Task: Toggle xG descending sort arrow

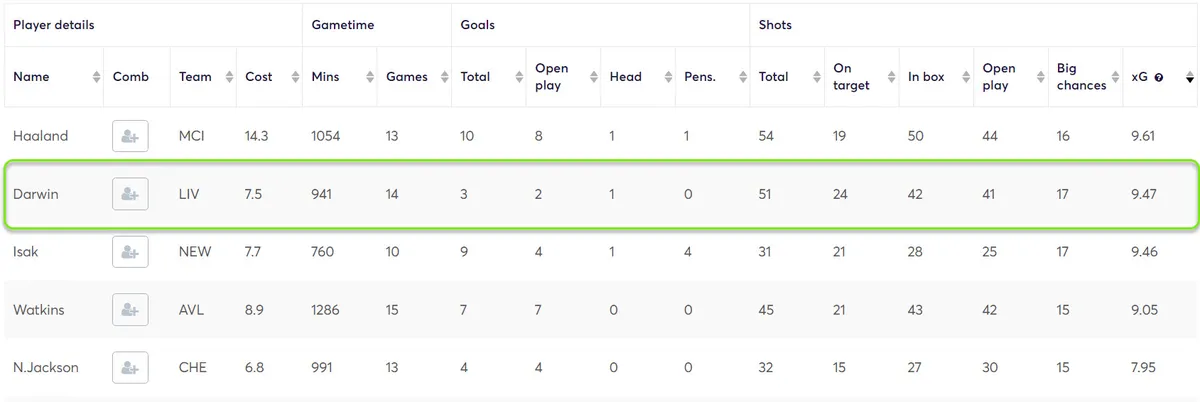Action: 1189,77
